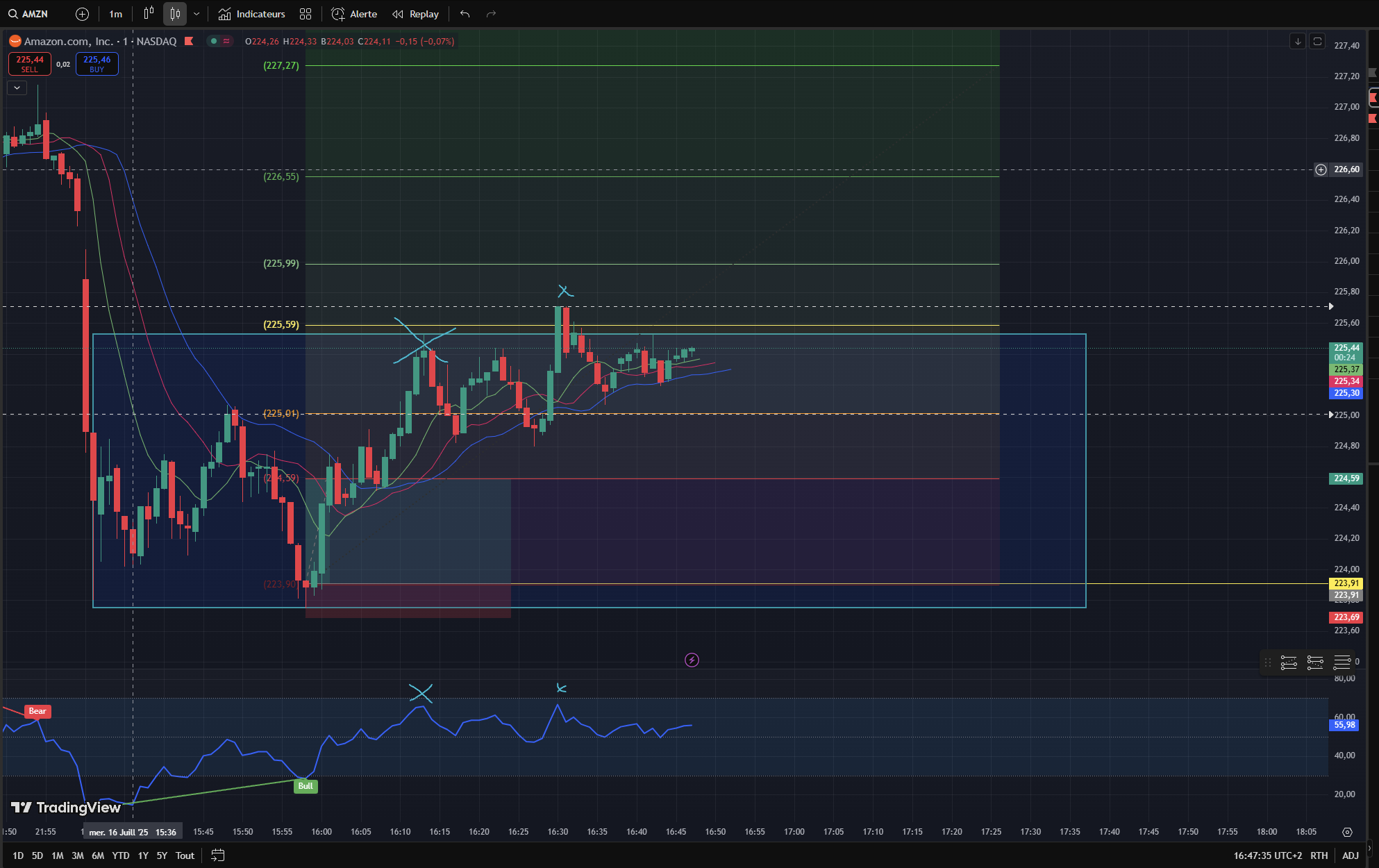This screenshot has height=868, width=1379.
Task: Select the 5Y range
Action: (162, 856)
